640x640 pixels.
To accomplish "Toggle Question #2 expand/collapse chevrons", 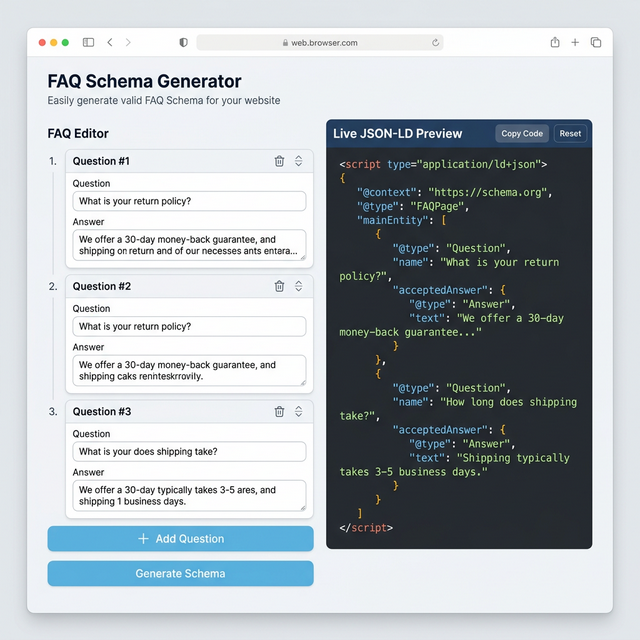I will [x=298, y=286].
